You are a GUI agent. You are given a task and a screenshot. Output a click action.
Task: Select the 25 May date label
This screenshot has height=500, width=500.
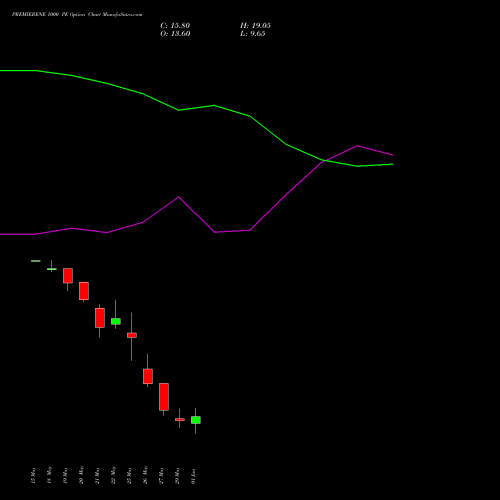(129, 475)
